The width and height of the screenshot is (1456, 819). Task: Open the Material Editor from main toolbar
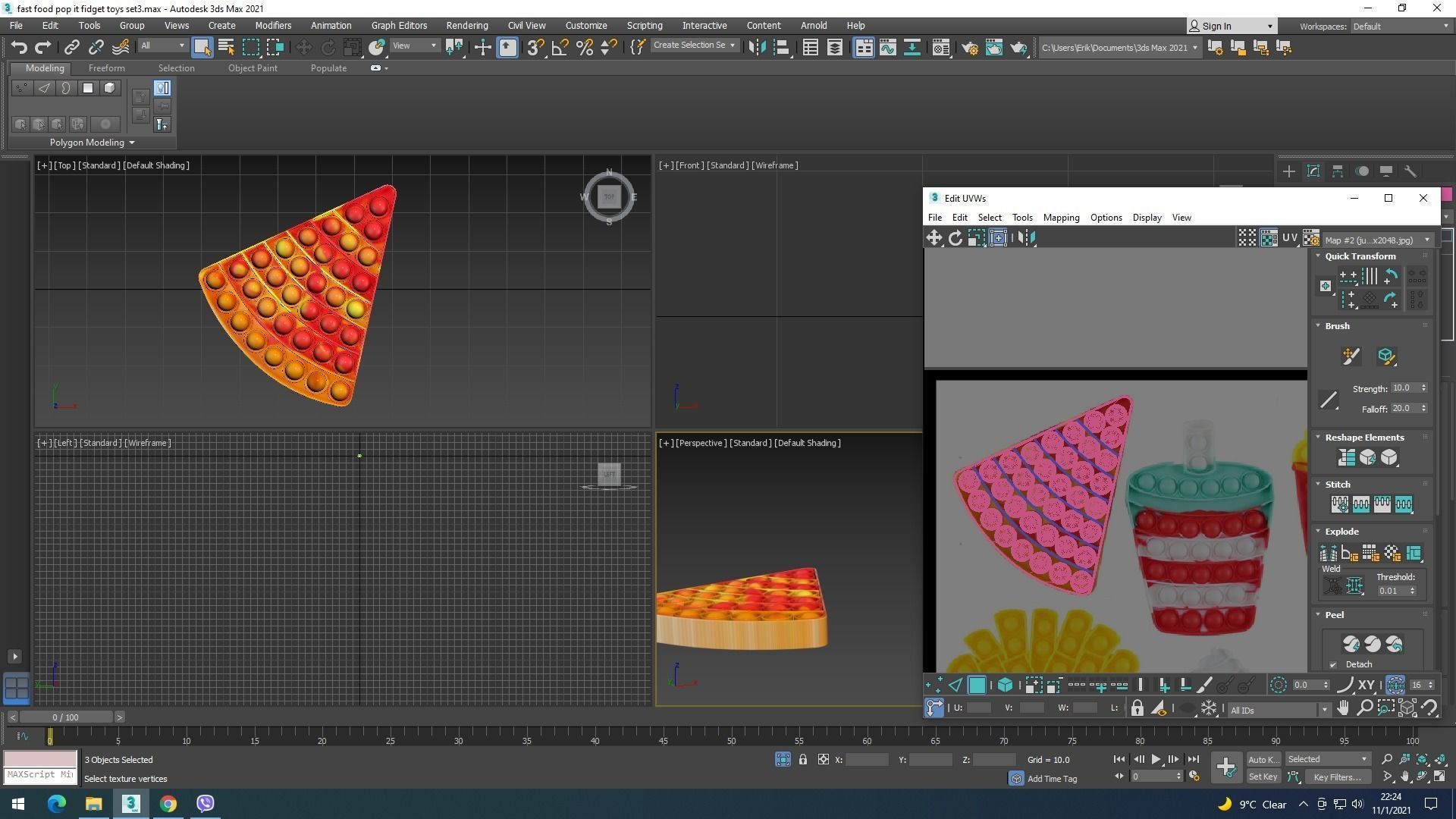[x=940, y=48]
